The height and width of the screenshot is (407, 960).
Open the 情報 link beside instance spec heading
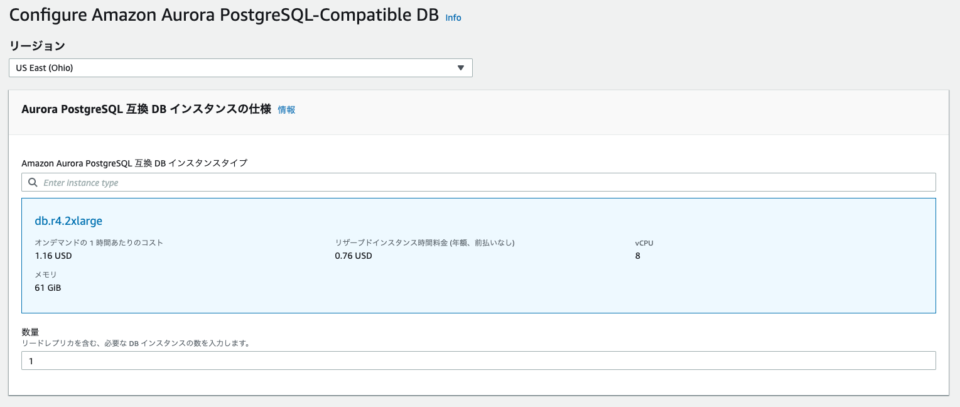pos(286,110)
